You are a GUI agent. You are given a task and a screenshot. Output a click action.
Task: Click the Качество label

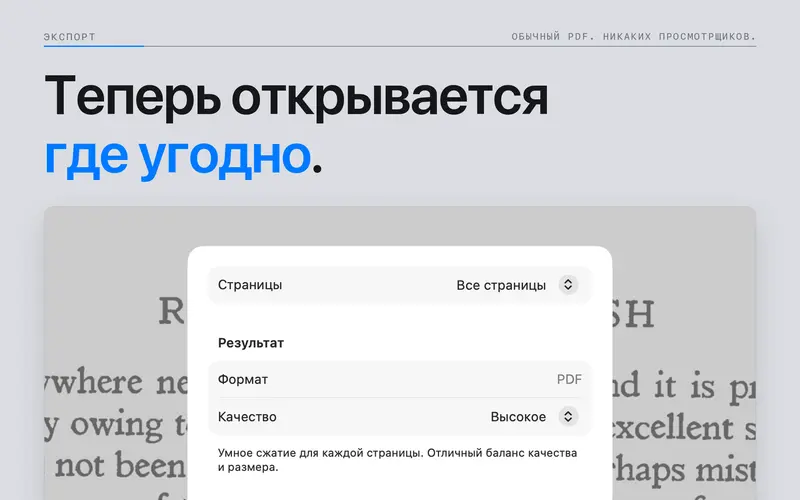(x=247, y=417)
